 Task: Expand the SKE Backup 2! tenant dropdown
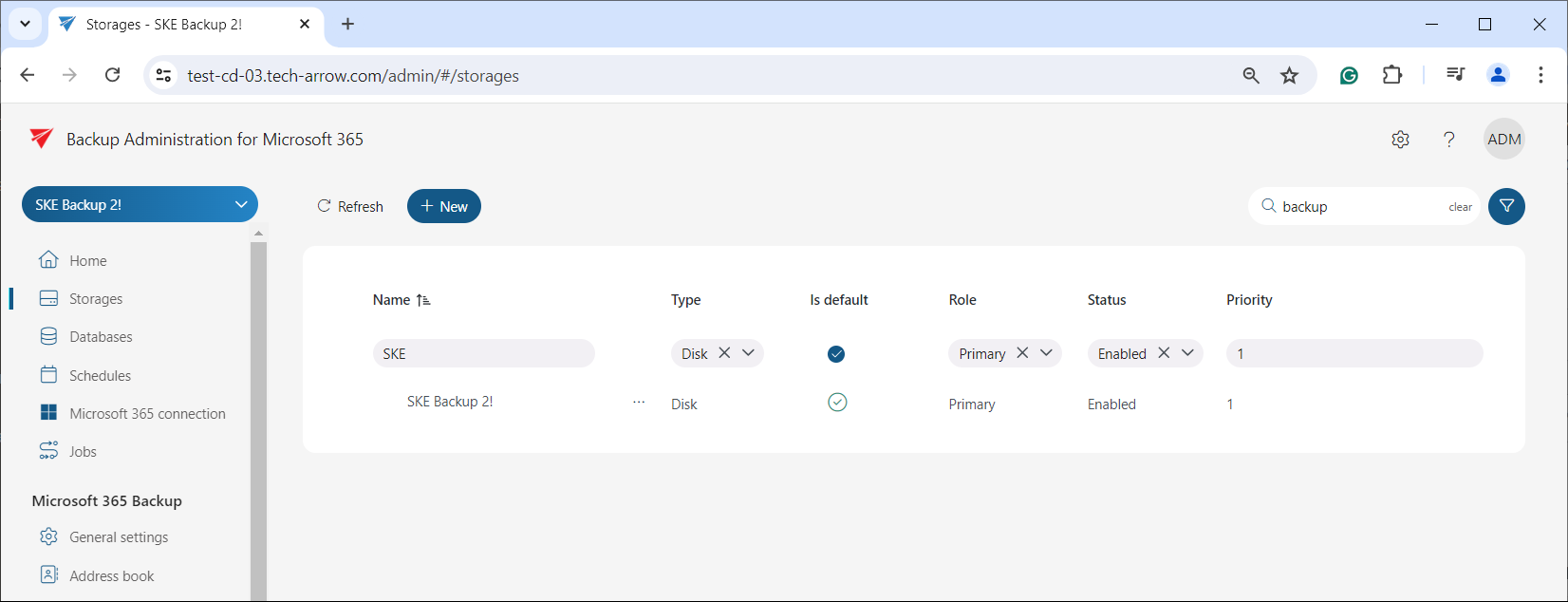(240, 204)
